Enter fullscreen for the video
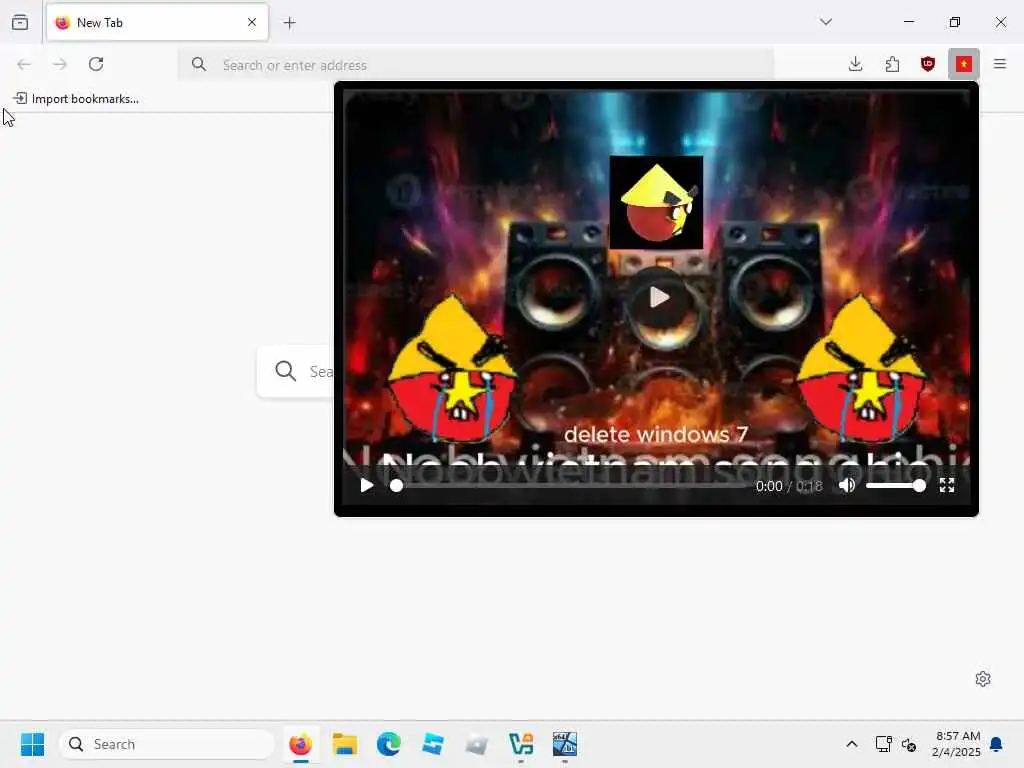The width and height of the screenshot is (1024, 768). (947, 485)
